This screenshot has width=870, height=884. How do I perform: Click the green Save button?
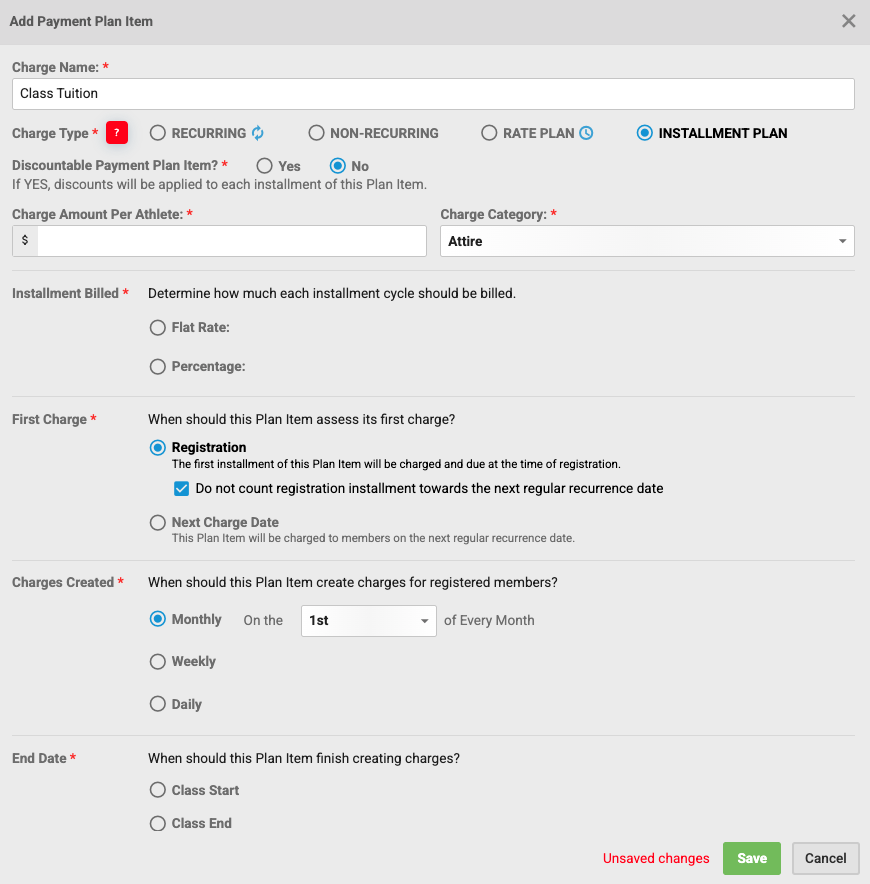752,858
